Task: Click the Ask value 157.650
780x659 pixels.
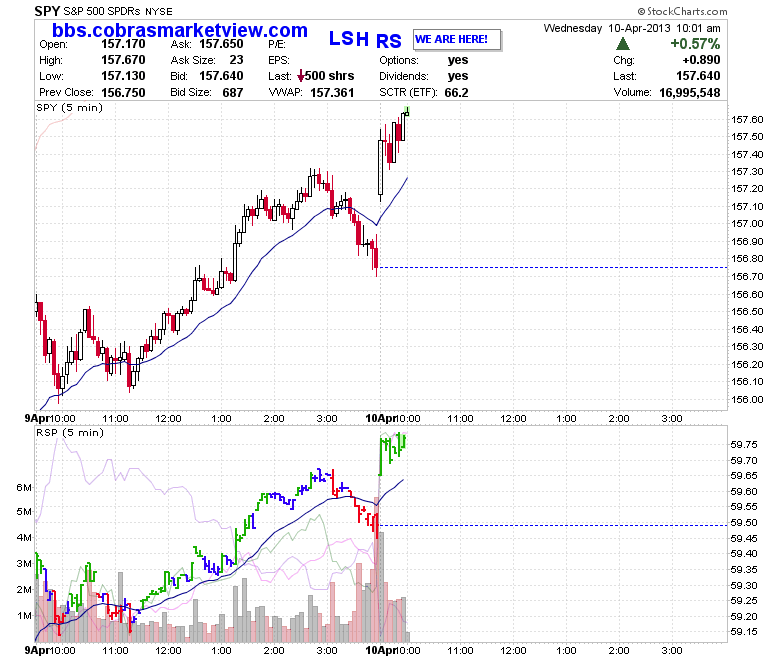Action: [x=221, y=44]
